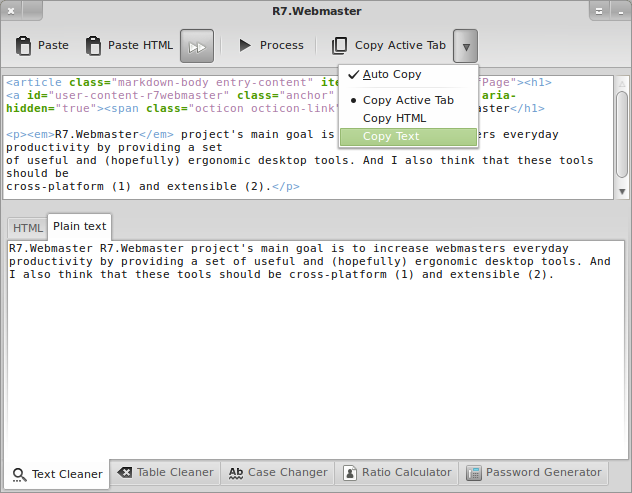This screenshot has width=632, height=493.
Task: Click inside the HTML source editor
Action: pyautogui.click(x=308, y=137)
